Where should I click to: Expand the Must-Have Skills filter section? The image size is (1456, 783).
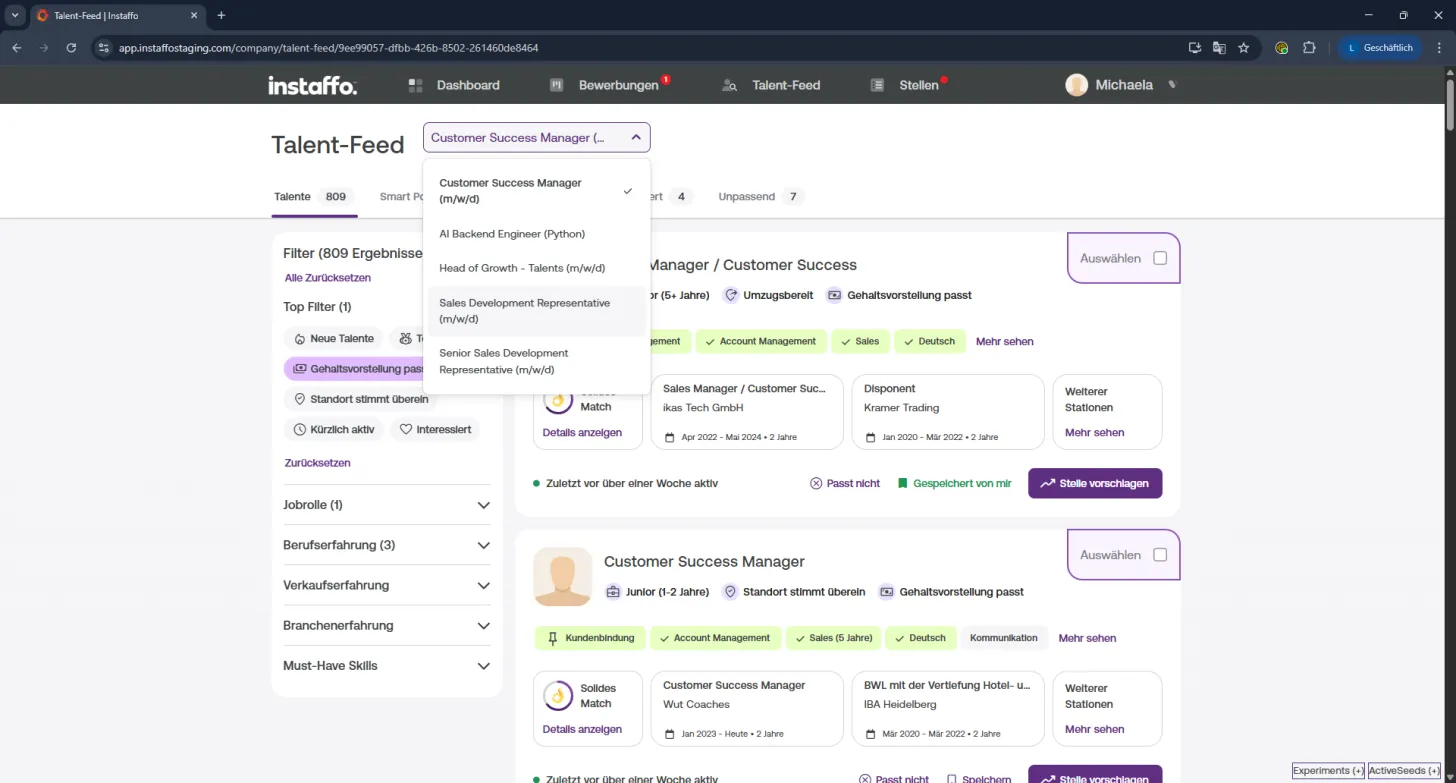tap(387, 665)
